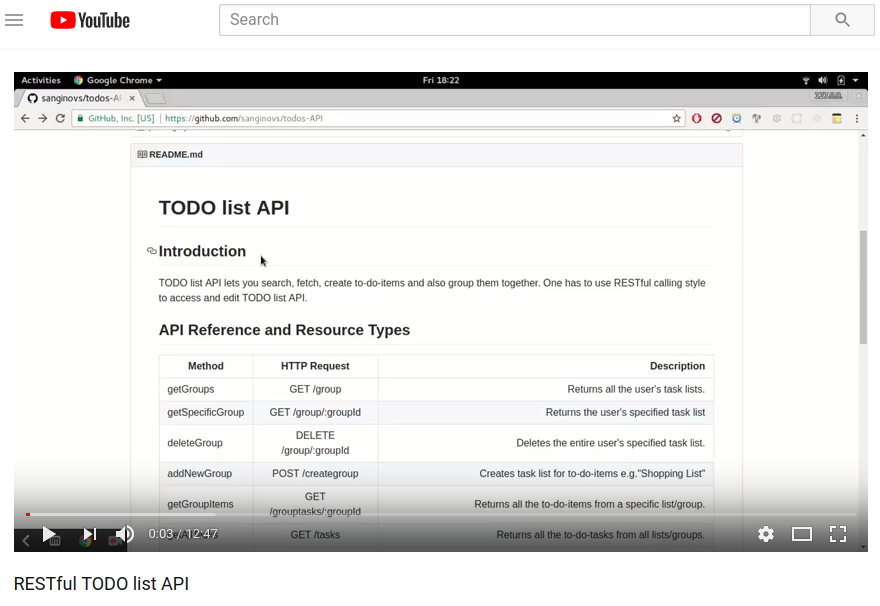Click the red Opera-style extension icon

tap(696, 118)
